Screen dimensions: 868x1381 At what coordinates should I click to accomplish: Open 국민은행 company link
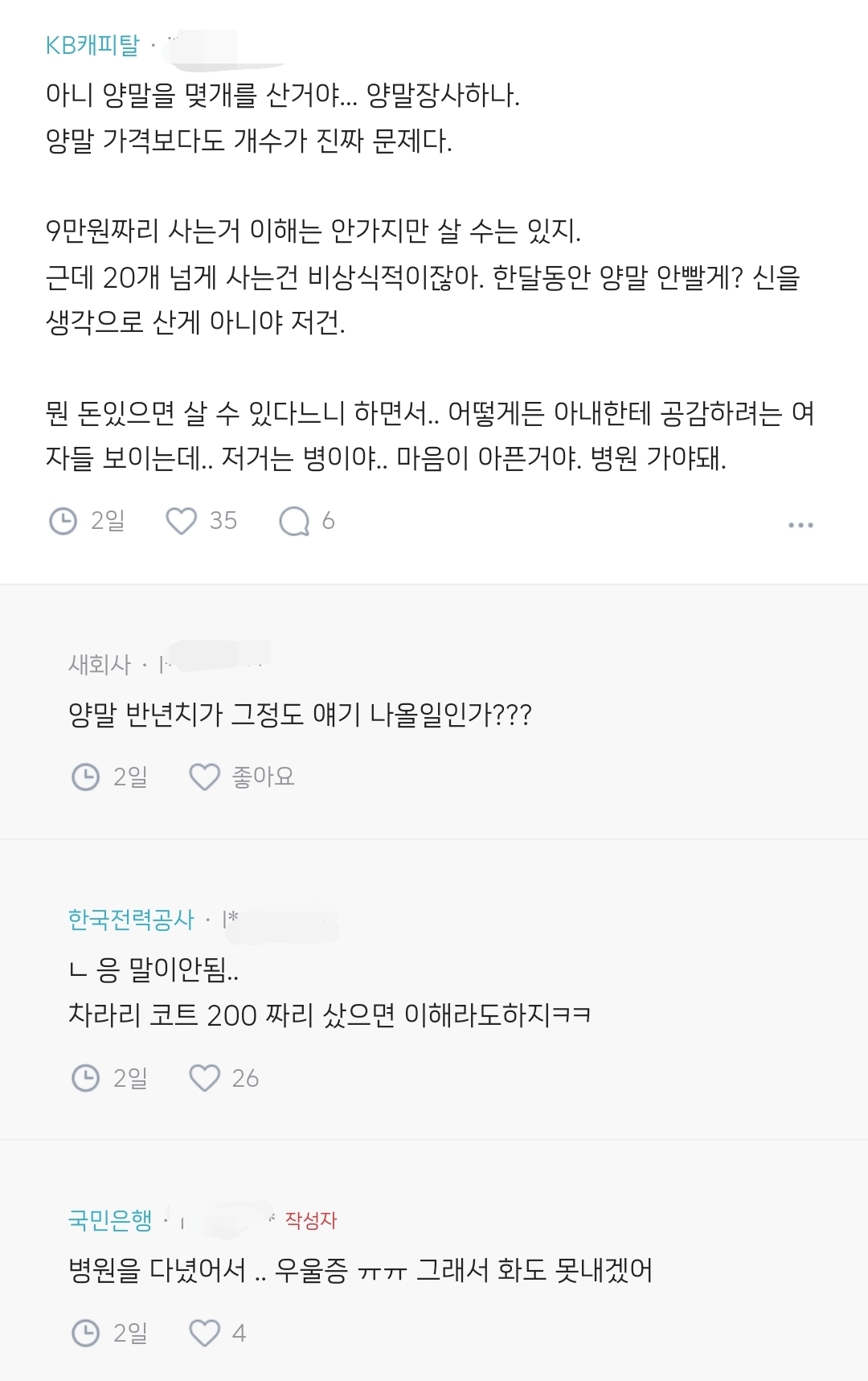coord(110,1220)
